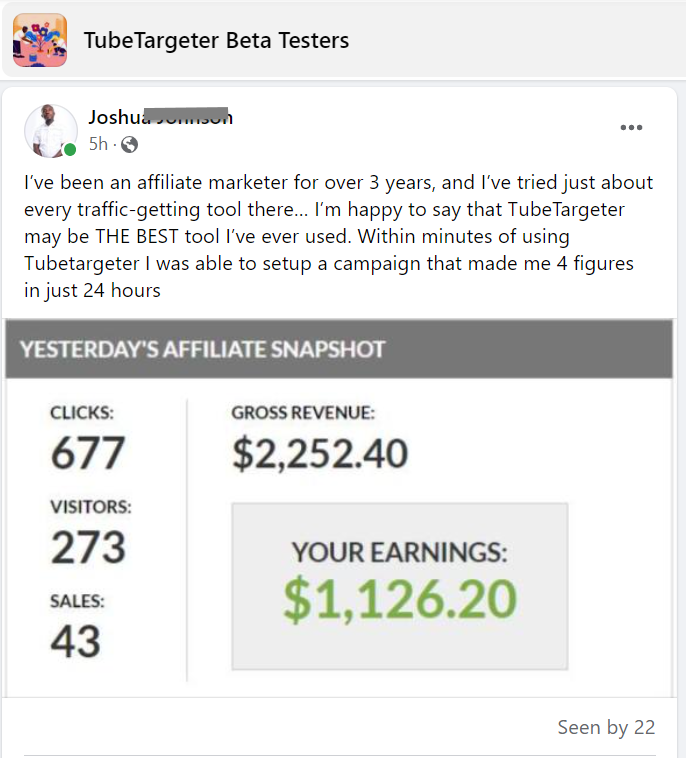The height and width of the screenshot is (758, 686).
Task: View Joshua's profile picture
Action: 51,131
